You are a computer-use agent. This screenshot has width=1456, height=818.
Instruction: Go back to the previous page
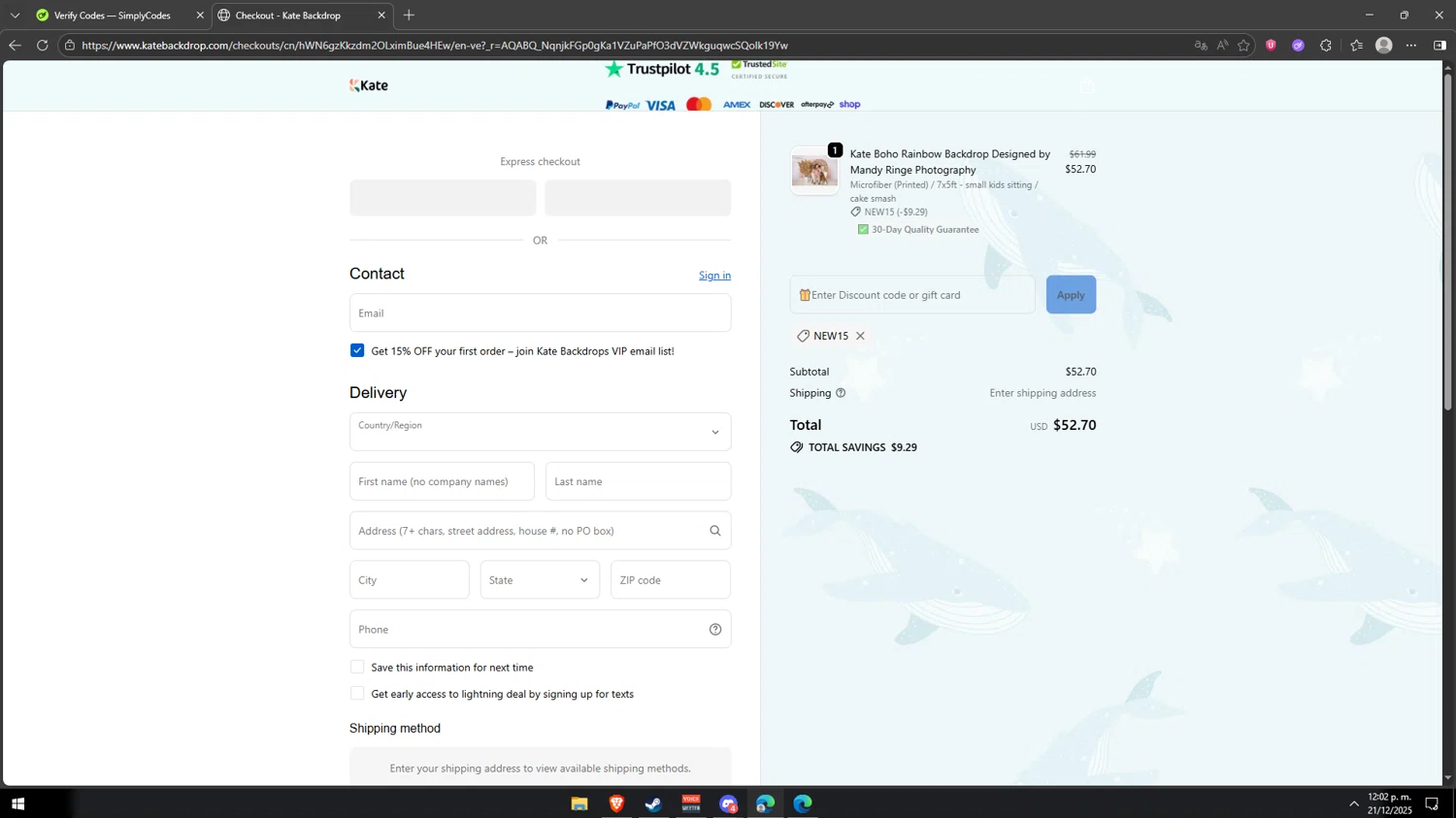[15, 46]
